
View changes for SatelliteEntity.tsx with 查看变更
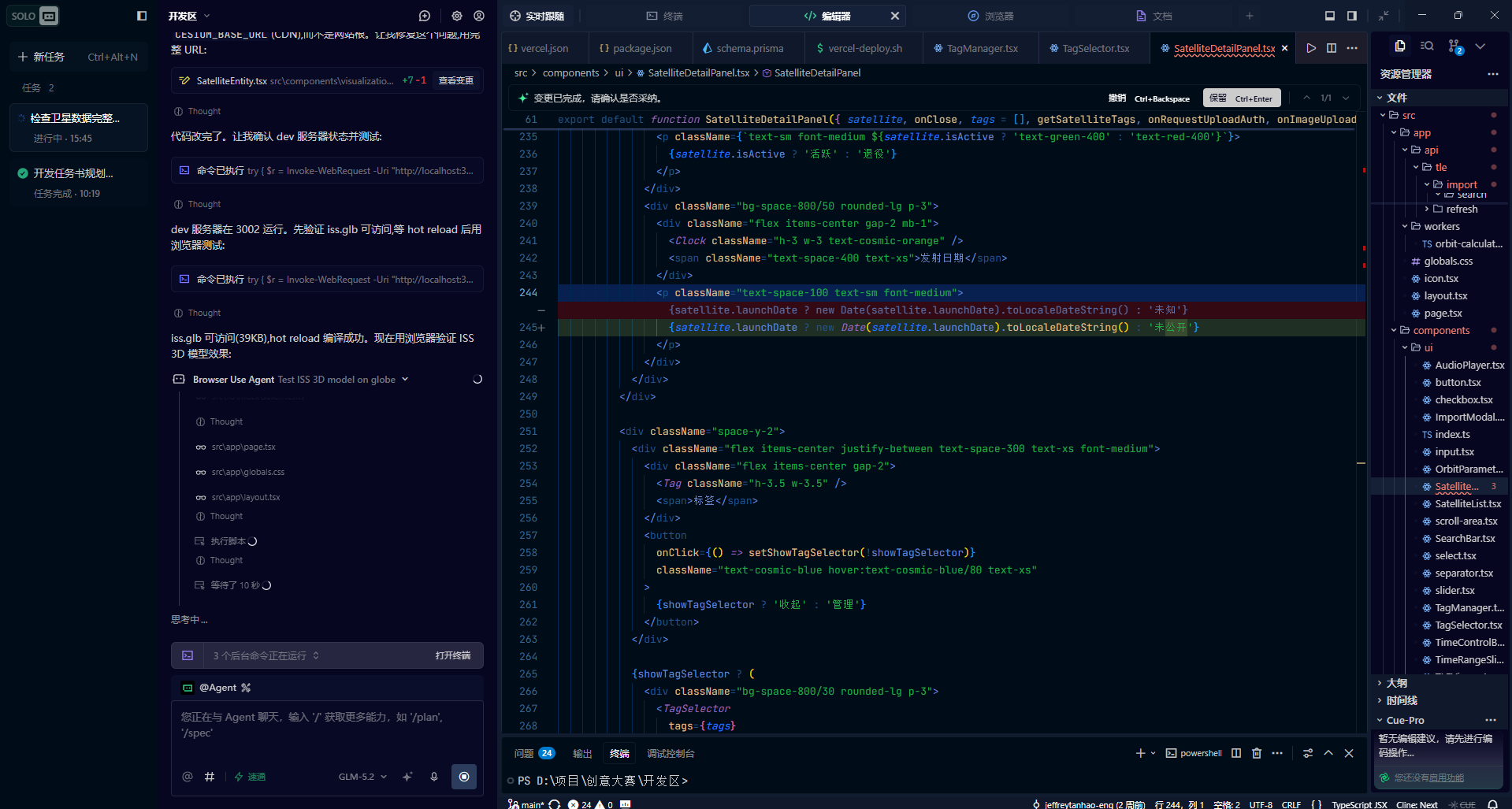coord(456,80)
